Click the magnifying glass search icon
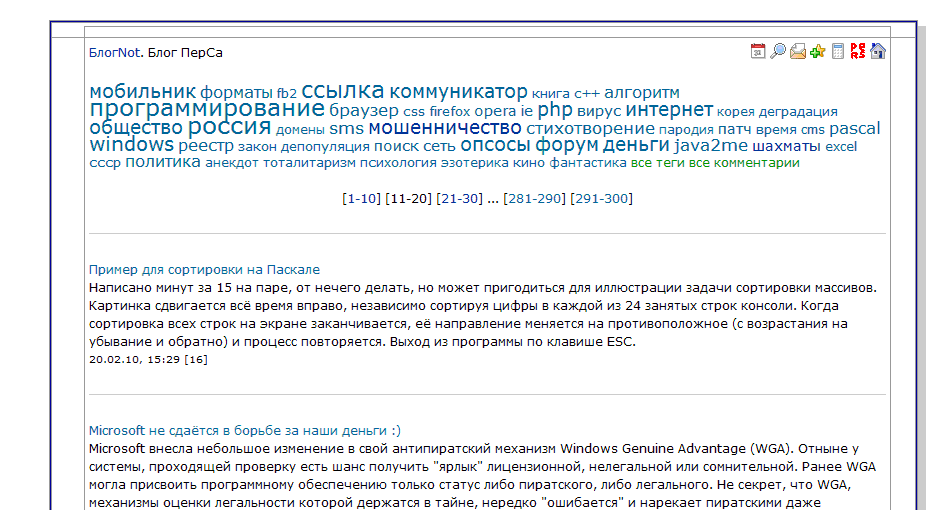Viewport: 947px width, 510px height. click(x=778, y=51)
